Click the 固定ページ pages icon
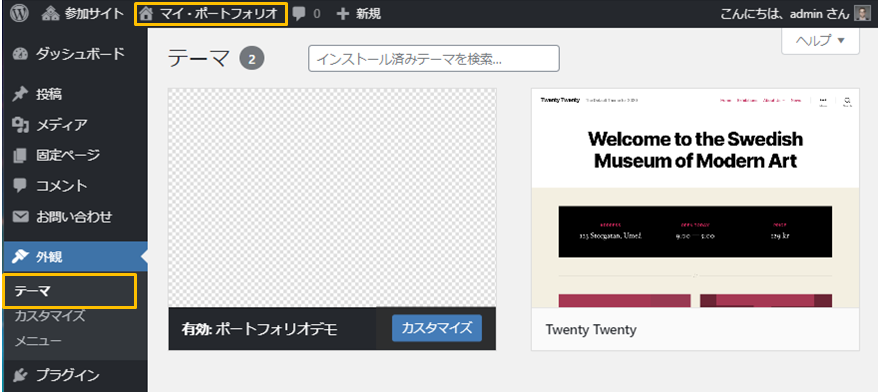Image resolution: width=878 pixels, height=392 pixels. [20, 155]
